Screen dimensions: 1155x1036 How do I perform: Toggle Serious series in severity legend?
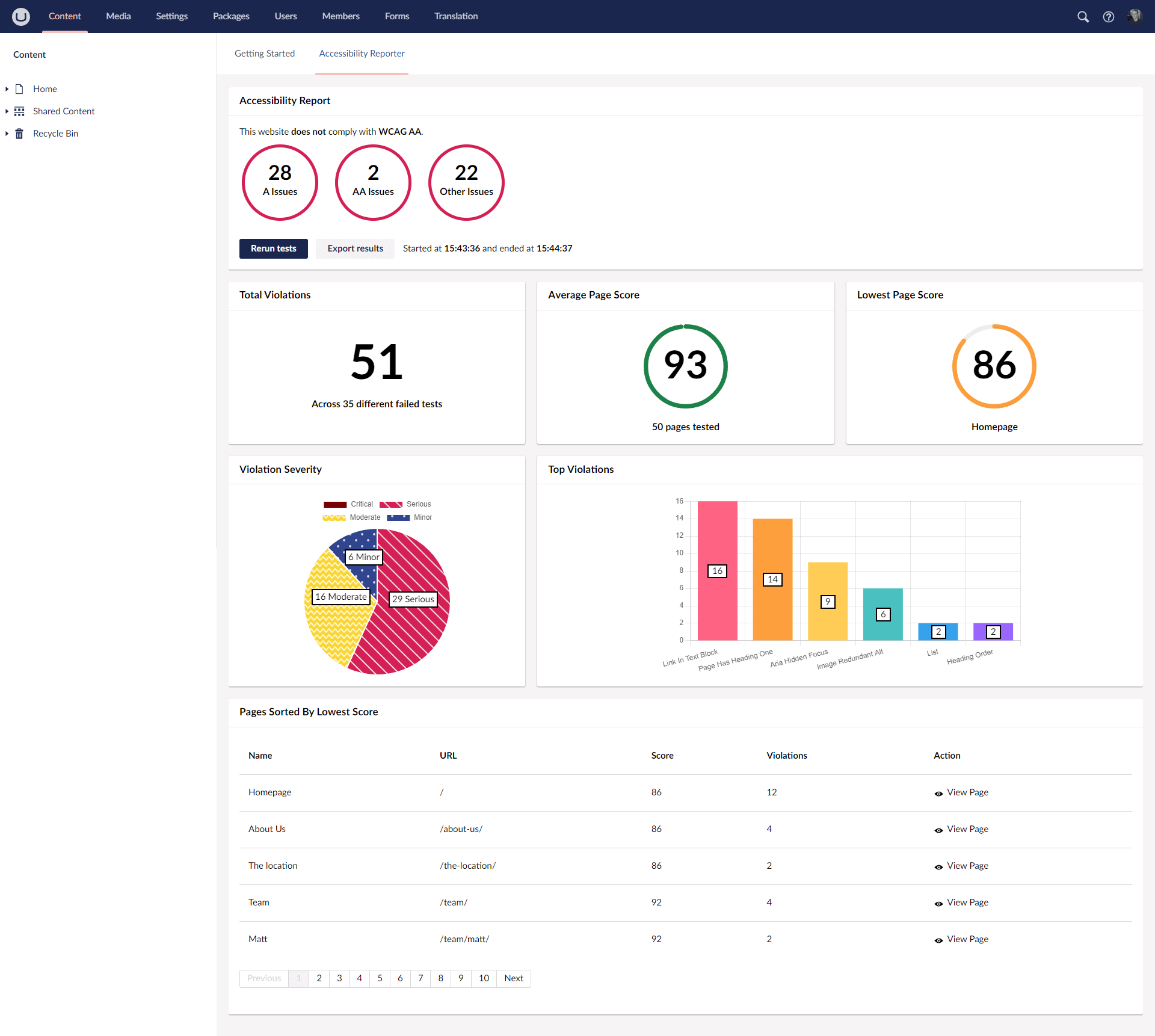391,504
